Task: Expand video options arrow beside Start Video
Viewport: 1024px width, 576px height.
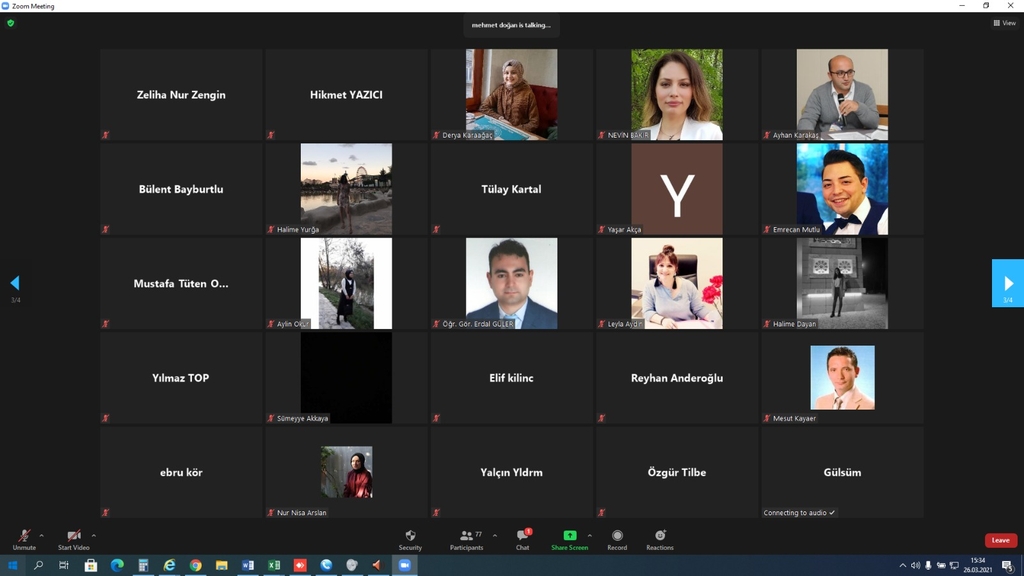Action: 94,535
